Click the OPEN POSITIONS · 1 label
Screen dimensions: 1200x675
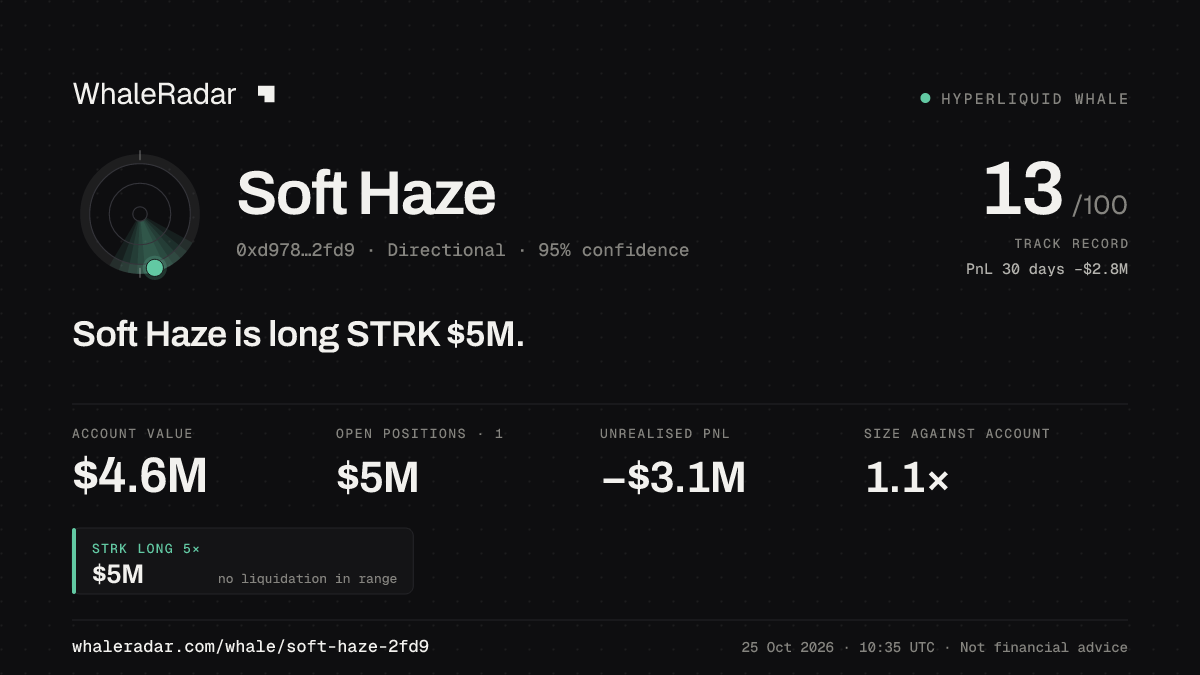[x=420, y=434]
